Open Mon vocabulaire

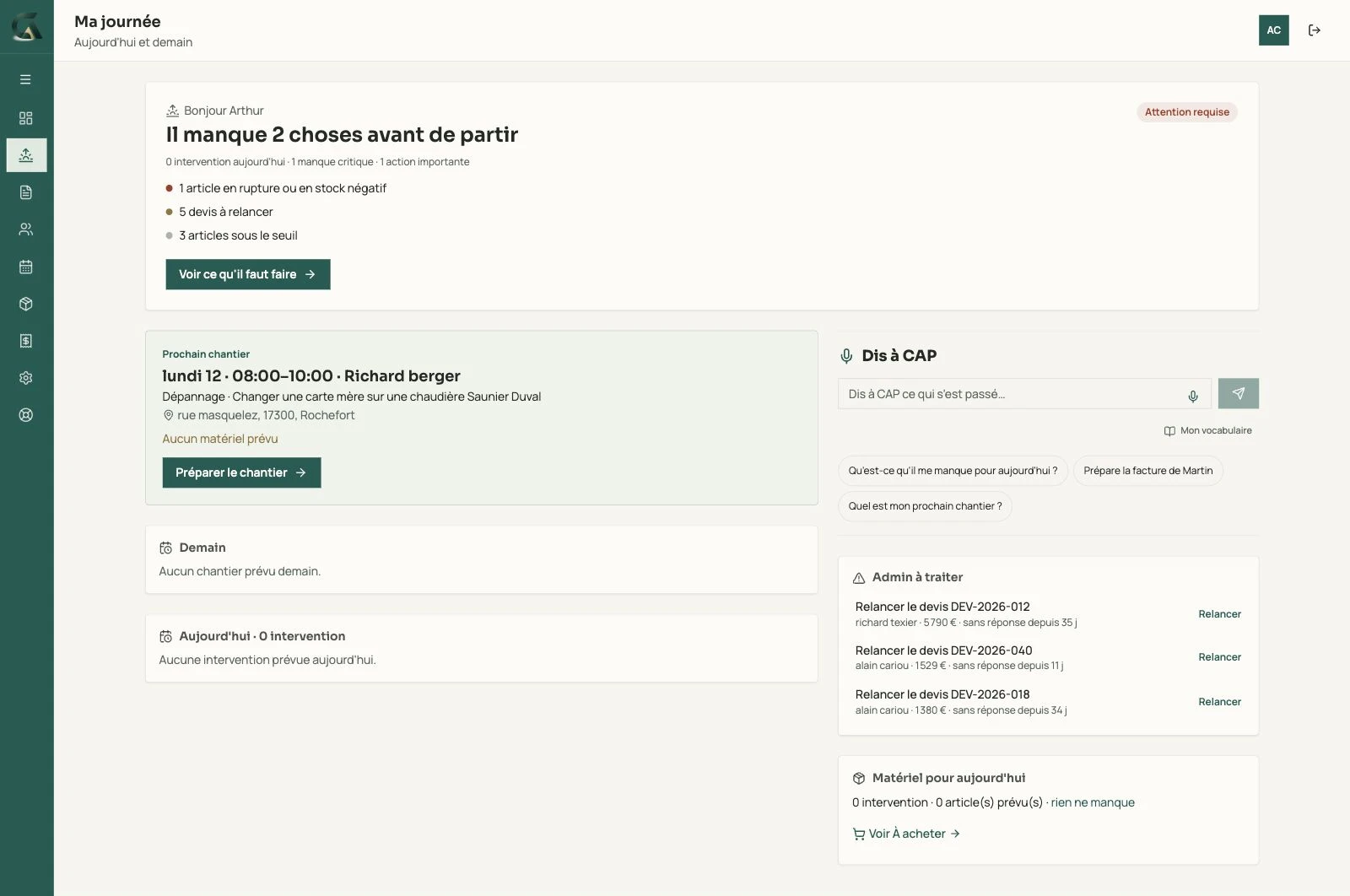click(1208, 431)
